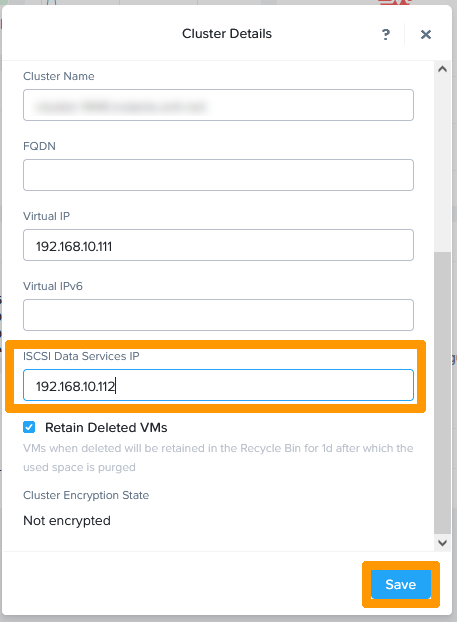This screenshot has height=622, width=457.
Task: Click the scrollbar track above the thumb
Action: (442, 163)
